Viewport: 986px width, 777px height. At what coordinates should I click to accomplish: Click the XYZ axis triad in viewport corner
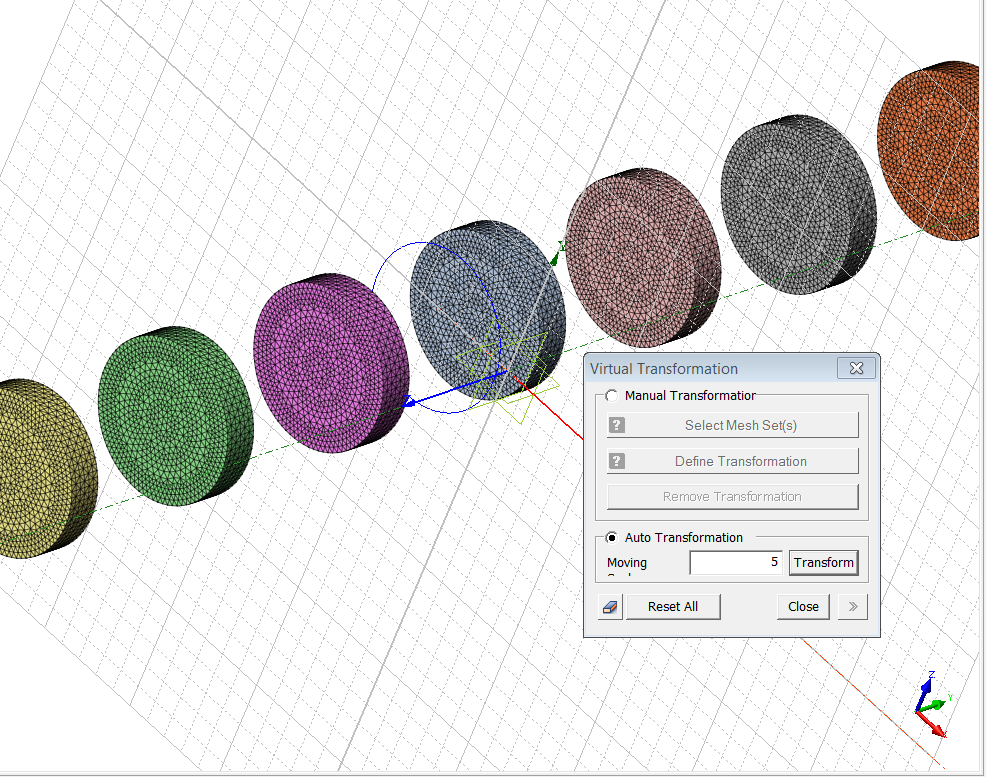[x=931, y=707]
